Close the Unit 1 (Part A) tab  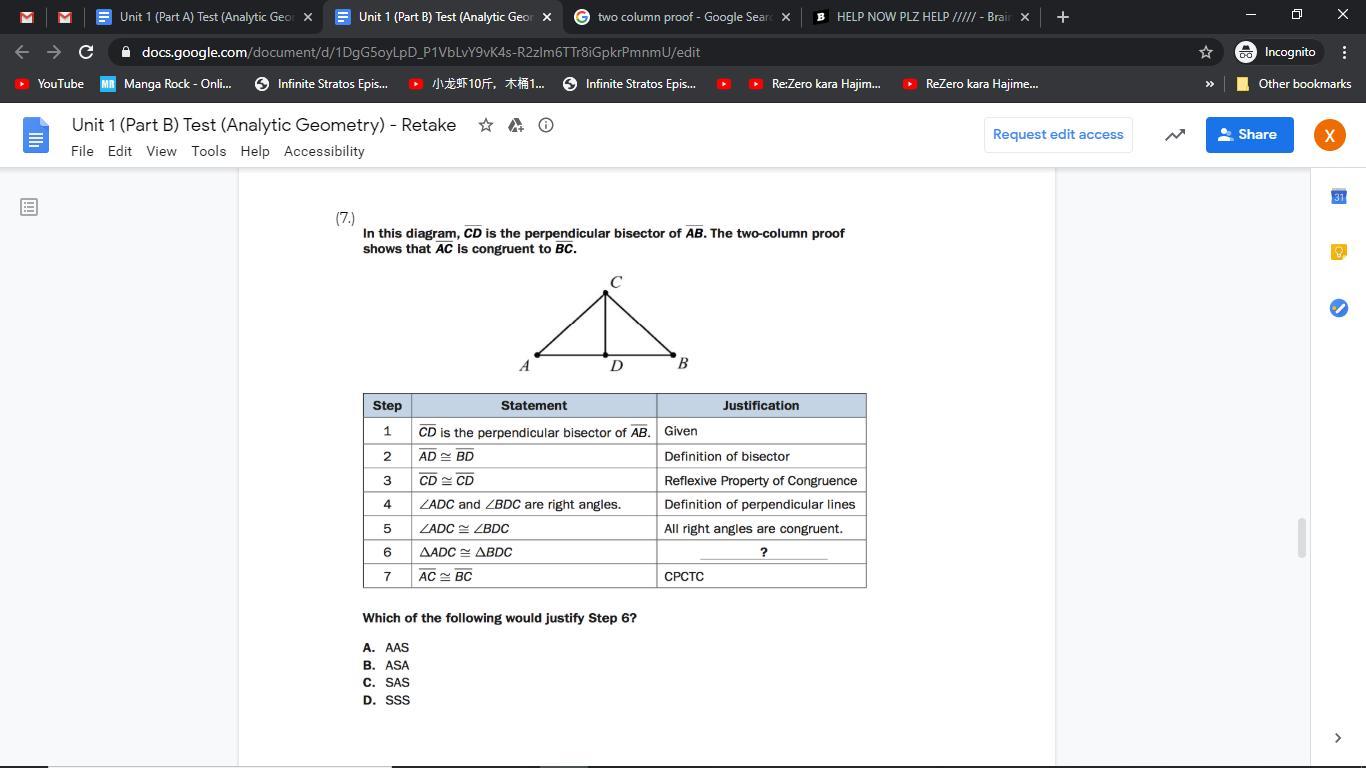click(x=308, y=17)
